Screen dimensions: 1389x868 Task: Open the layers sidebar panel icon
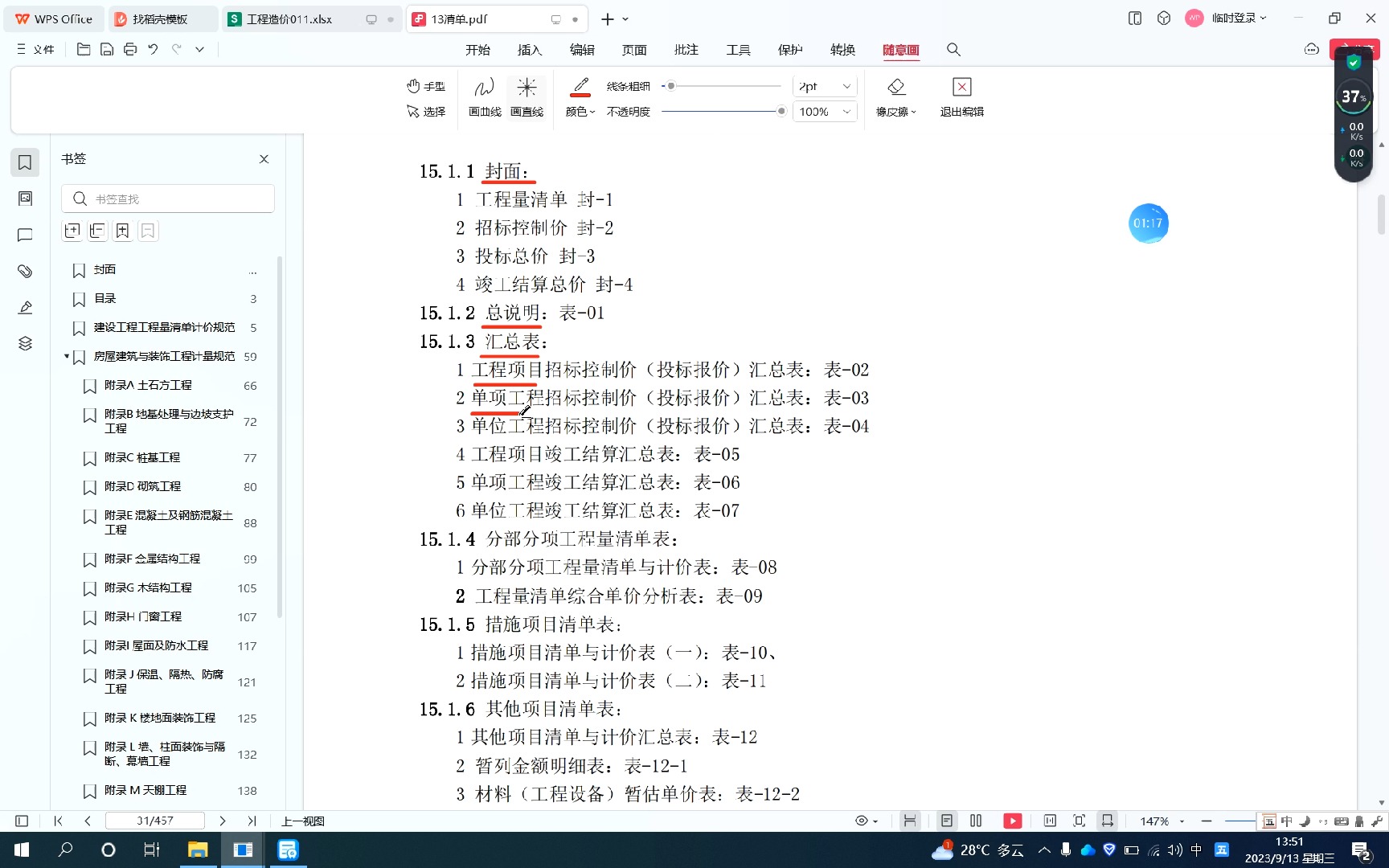[x=25, y=343]
